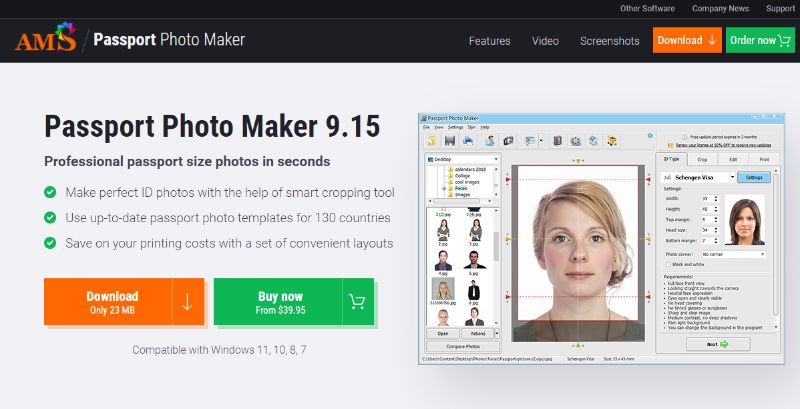
Task: Adjust the Width value stepper
Action: point(716,198)
